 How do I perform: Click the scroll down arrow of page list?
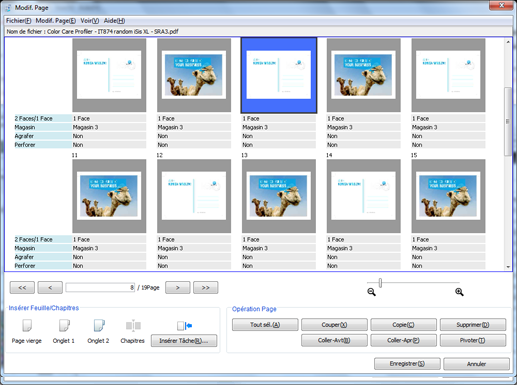click(508, 266)
